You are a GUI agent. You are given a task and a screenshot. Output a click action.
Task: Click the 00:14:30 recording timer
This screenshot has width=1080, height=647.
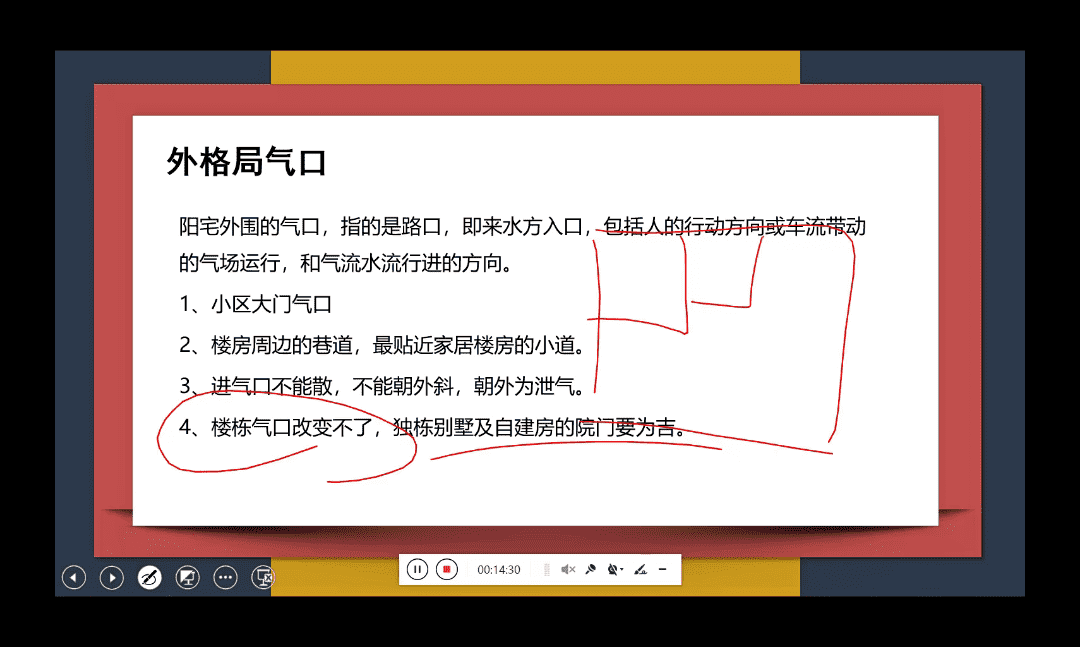(498, 570)
